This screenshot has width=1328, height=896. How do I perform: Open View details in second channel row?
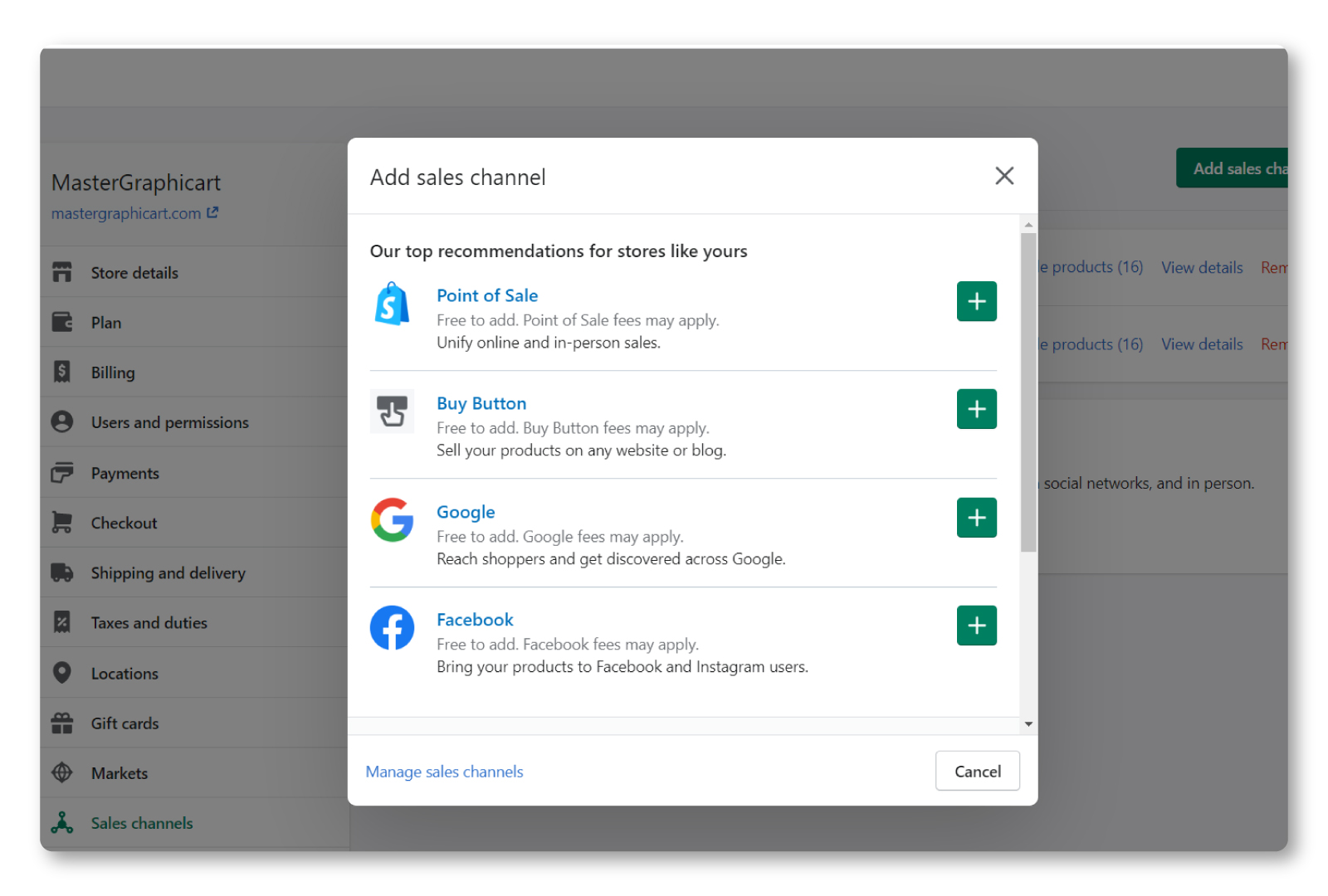(x=1202, y=343)
